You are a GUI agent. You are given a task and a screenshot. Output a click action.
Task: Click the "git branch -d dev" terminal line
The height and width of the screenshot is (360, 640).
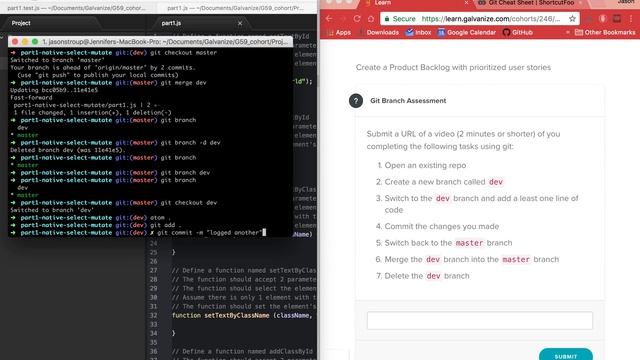click(115, 142)
